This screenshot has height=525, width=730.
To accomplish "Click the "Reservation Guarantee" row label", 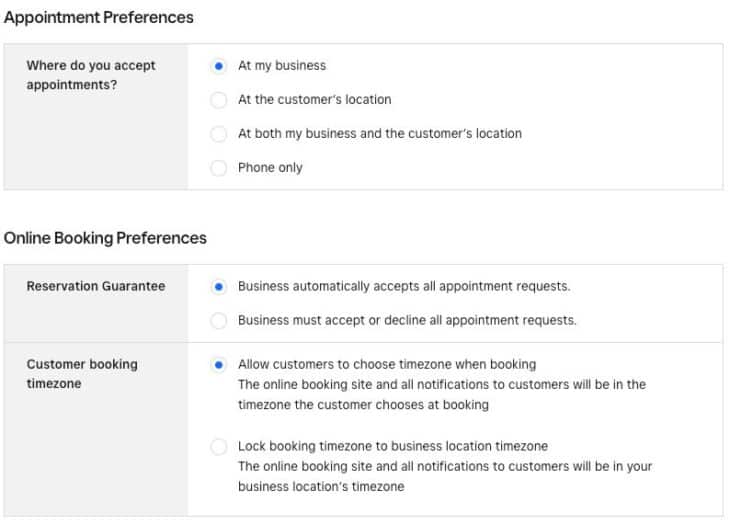I will 95,286.
